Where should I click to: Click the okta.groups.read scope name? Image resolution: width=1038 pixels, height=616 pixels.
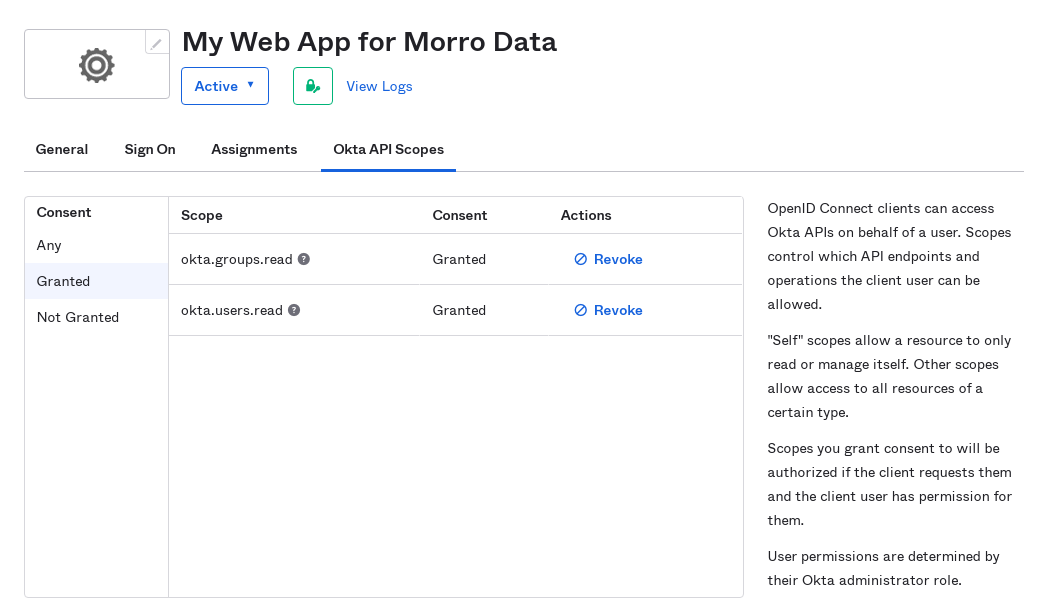click(x=236, y=259)
